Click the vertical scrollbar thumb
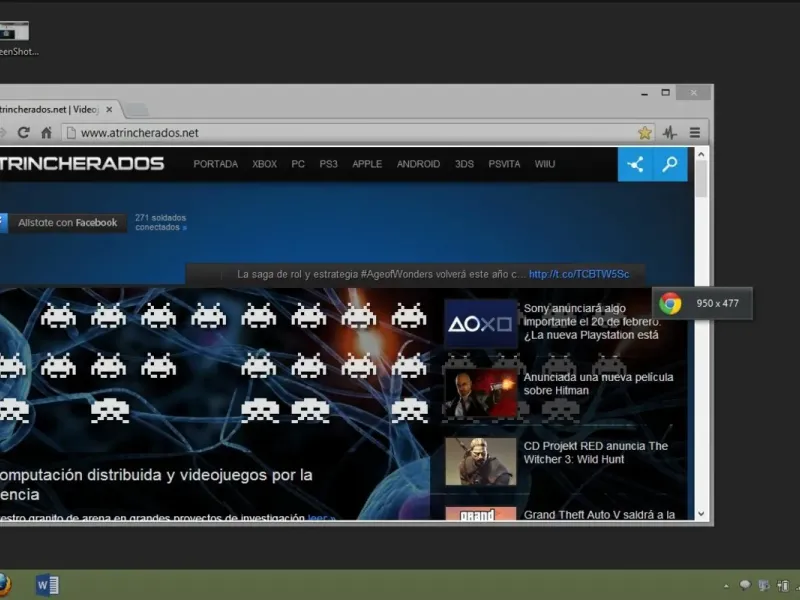800x600 pixels. pyautogui.click(x=701, y=179)
